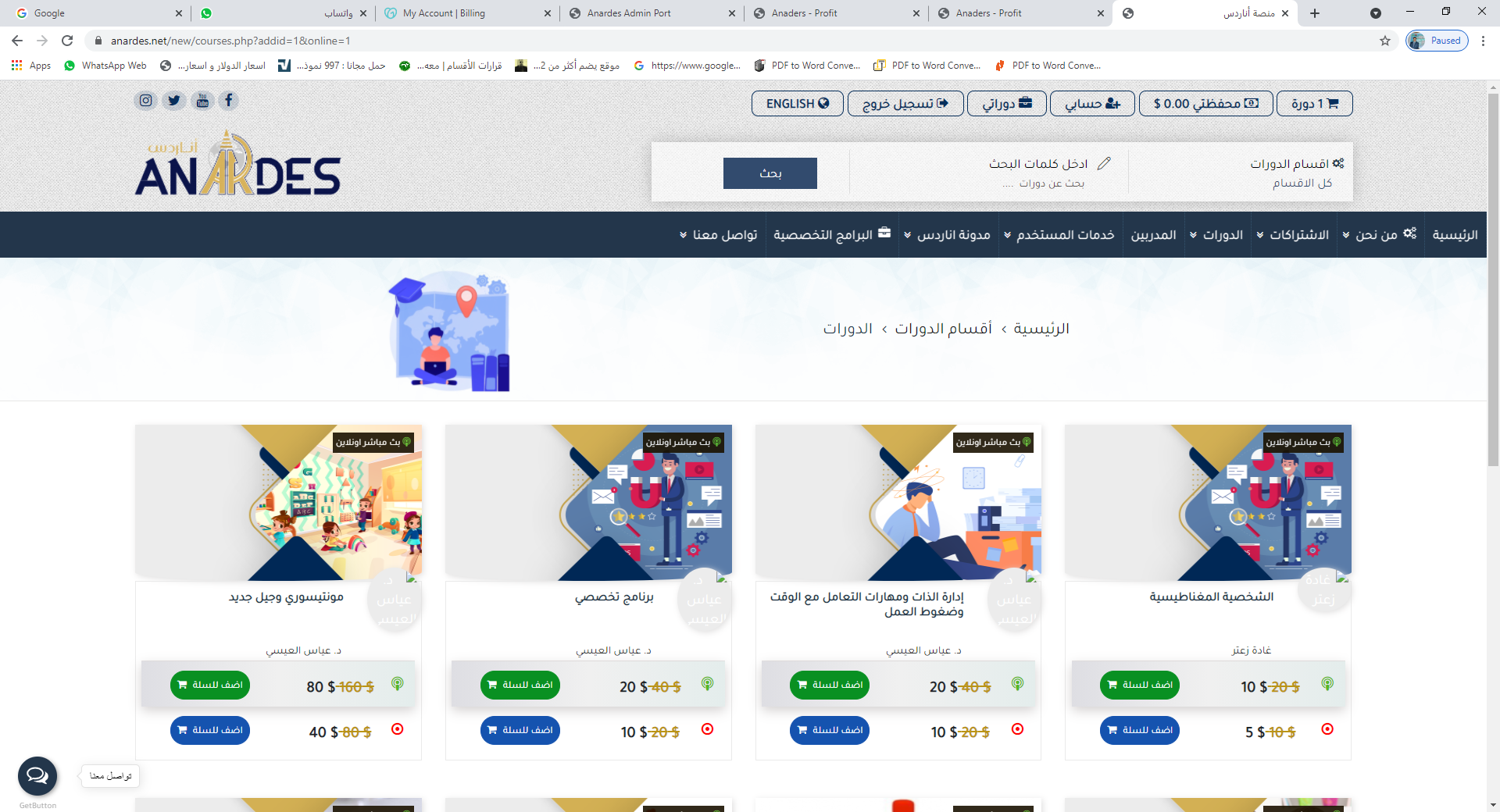Screen dimensions: 1500x812
Task: Click the dark blue بحث search button
Action: tap(770, 173)
